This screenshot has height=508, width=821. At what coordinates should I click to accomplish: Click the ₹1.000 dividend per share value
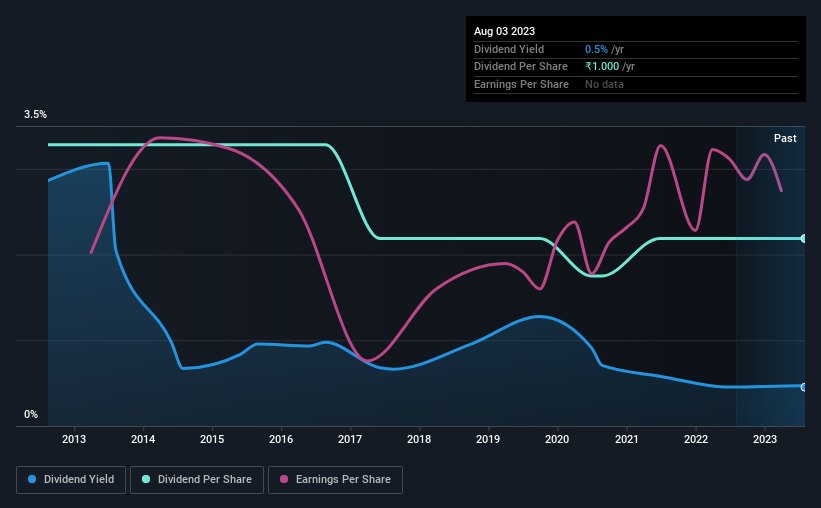coord(602,67)
